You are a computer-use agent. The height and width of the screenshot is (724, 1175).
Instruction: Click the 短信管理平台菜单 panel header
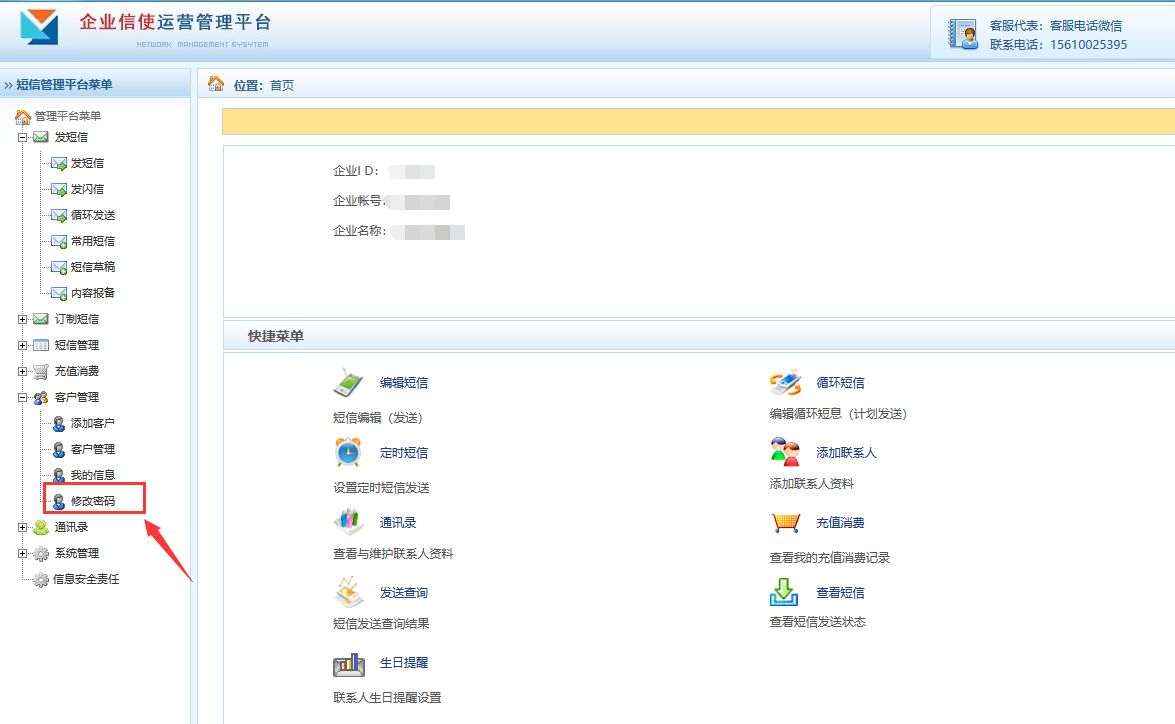95,84
